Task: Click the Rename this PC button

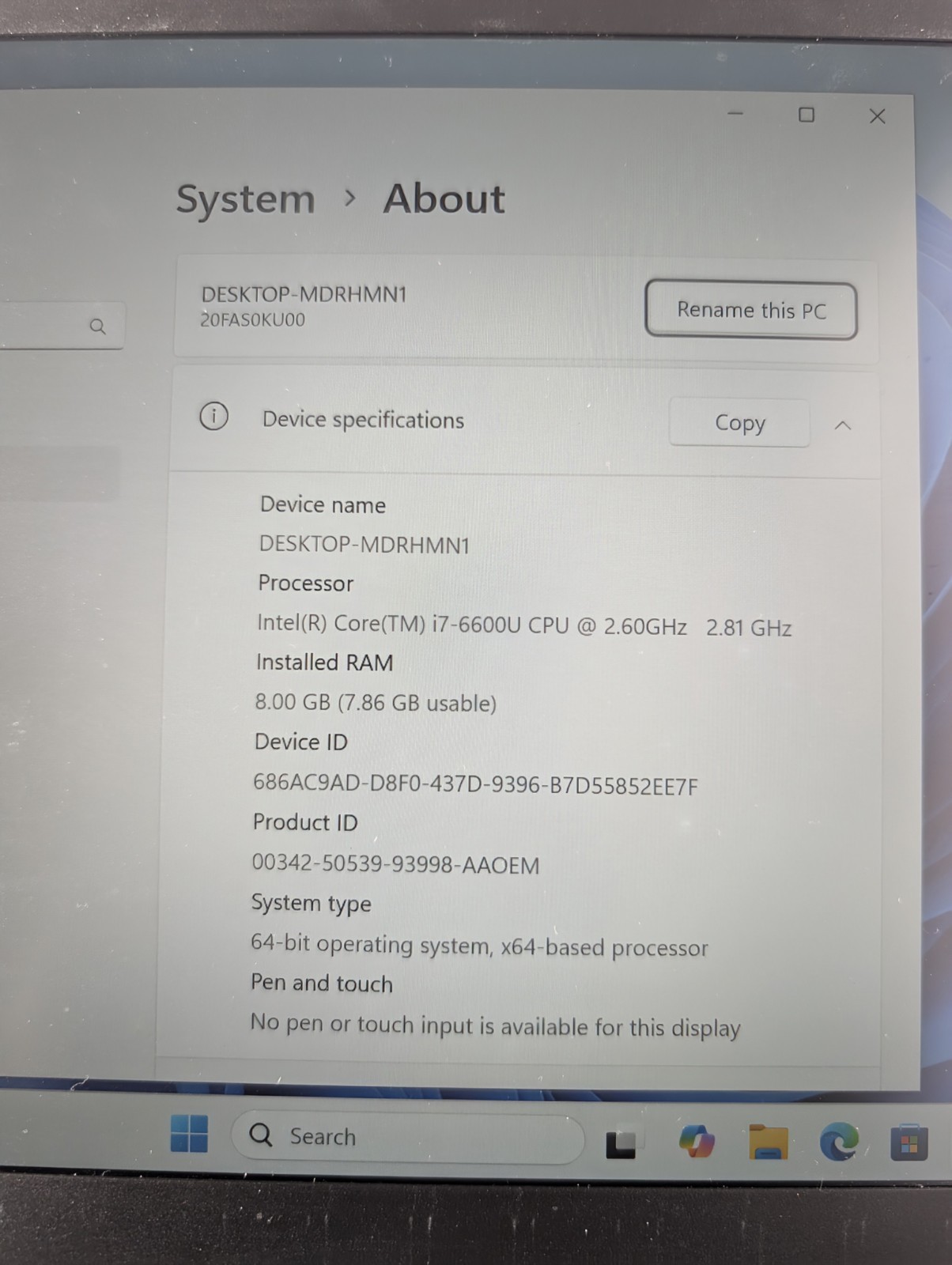Action: pyautogui.click(x=751, y=310)
